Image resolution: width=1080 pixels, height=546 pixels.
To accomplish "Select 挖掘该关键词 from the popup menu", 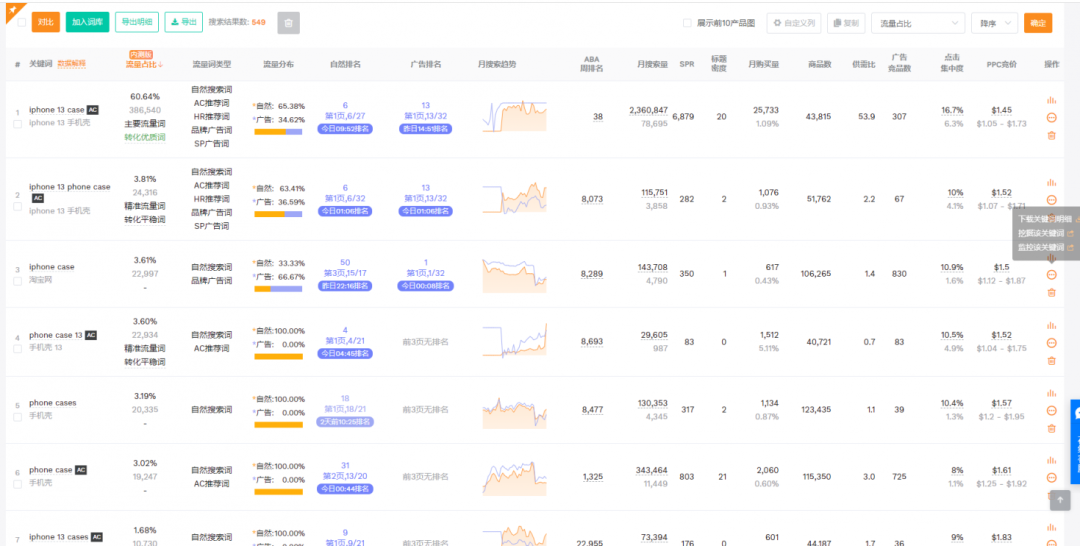I will click(x=1044, y=233).
